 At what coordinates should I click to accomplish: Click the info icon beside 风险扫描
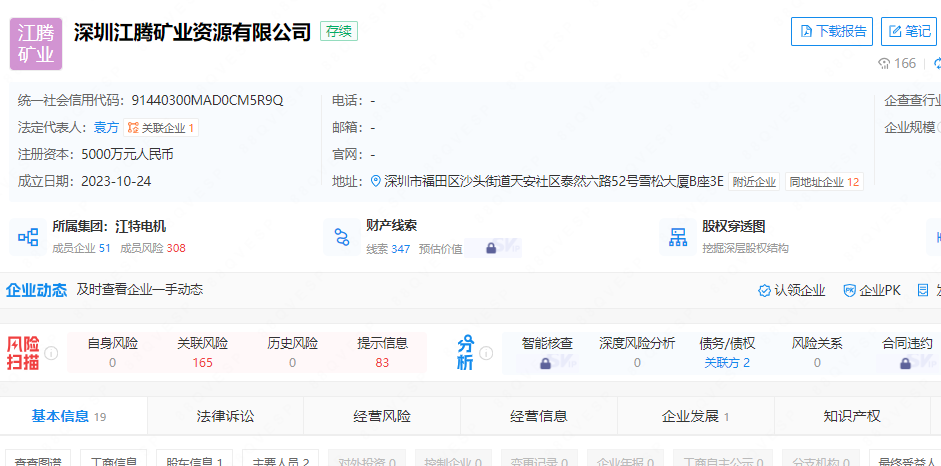[x=52, y=353]
